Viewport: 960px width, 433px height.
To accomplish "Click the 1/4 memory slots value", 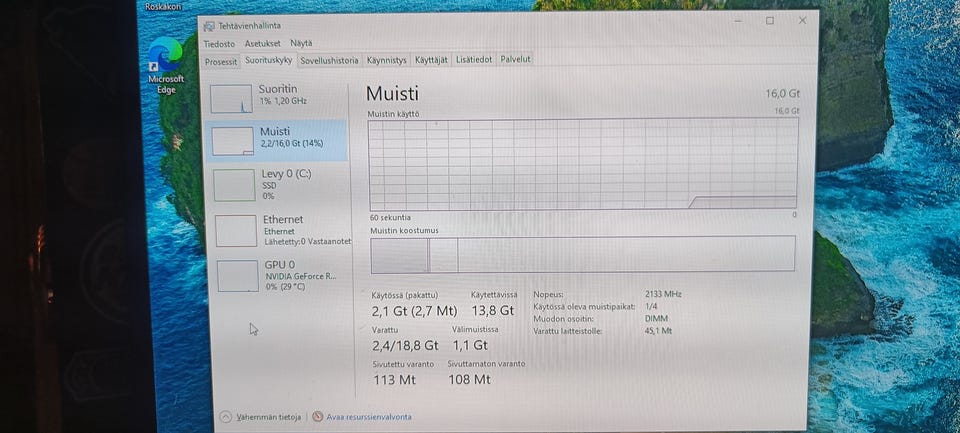I will pos(651,306).
